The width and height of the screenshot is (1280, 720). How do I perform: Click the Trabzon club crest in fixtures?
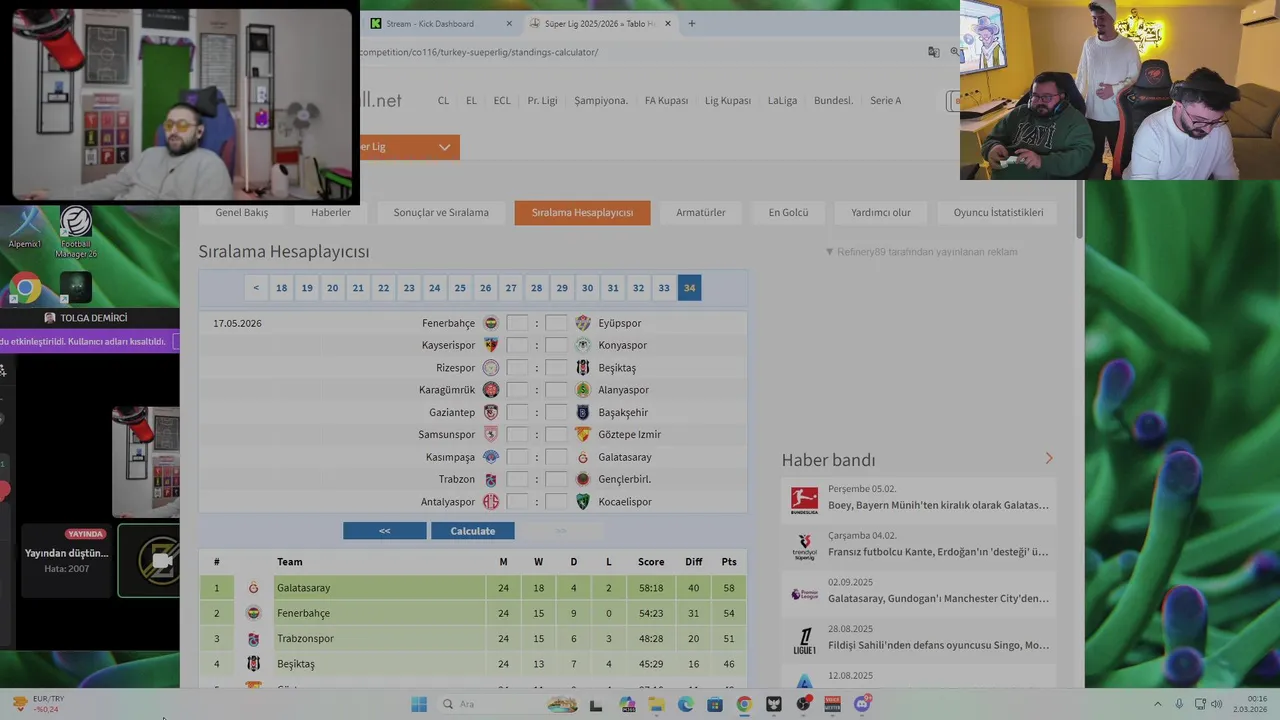point(491,479)
